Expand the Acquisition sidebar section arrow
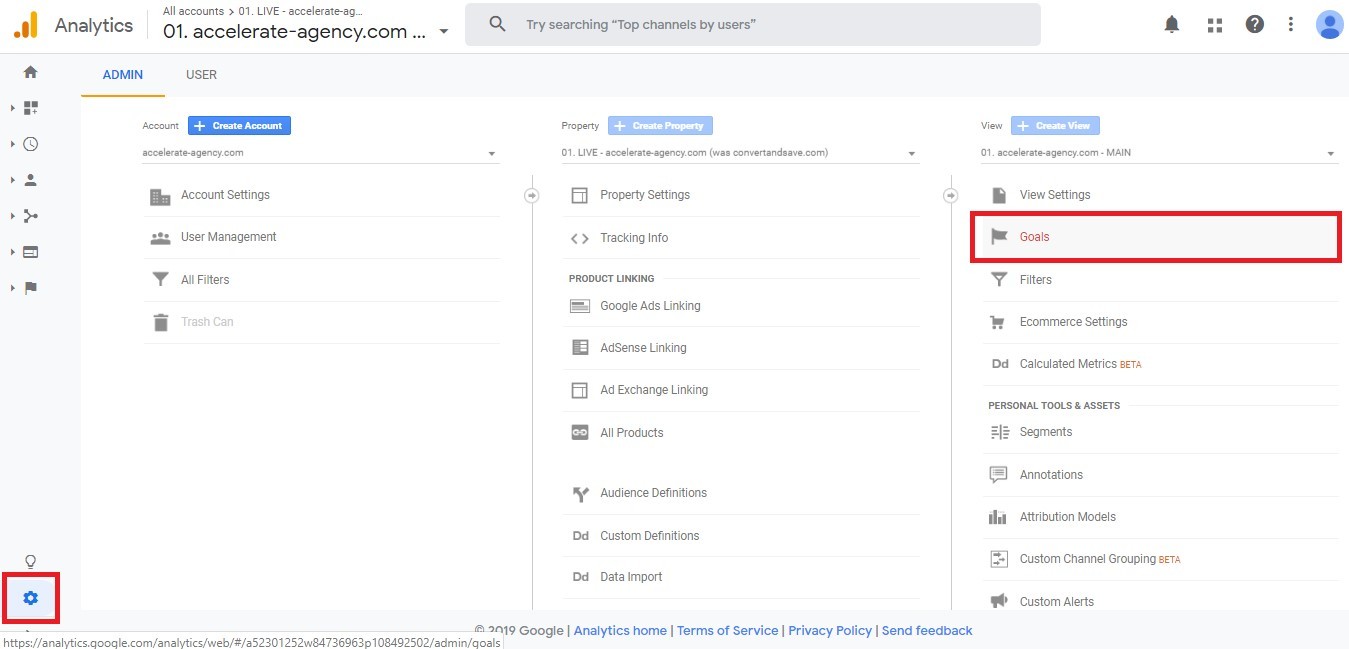This screenshot has height=649, width=1349. pos(13,216)
